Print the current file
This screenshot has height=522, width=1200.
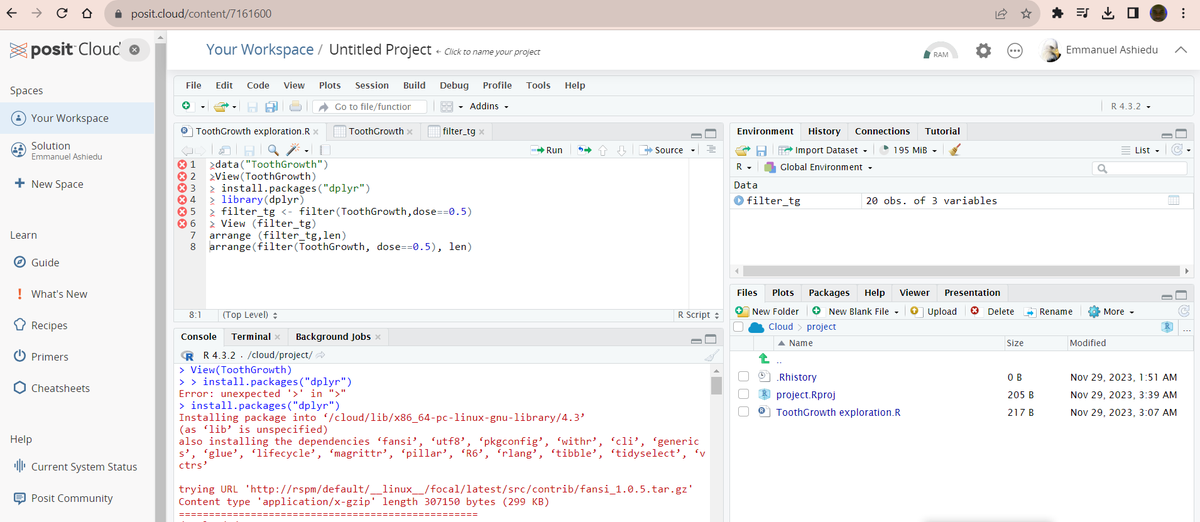pos(295,106)
